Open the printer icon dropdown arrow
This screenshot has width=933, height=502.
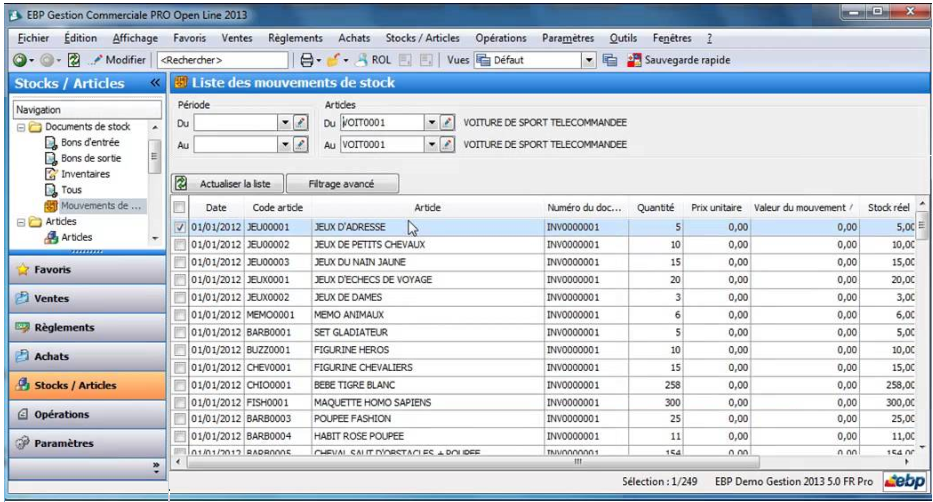pyautogui.click(x=318, y=61)
